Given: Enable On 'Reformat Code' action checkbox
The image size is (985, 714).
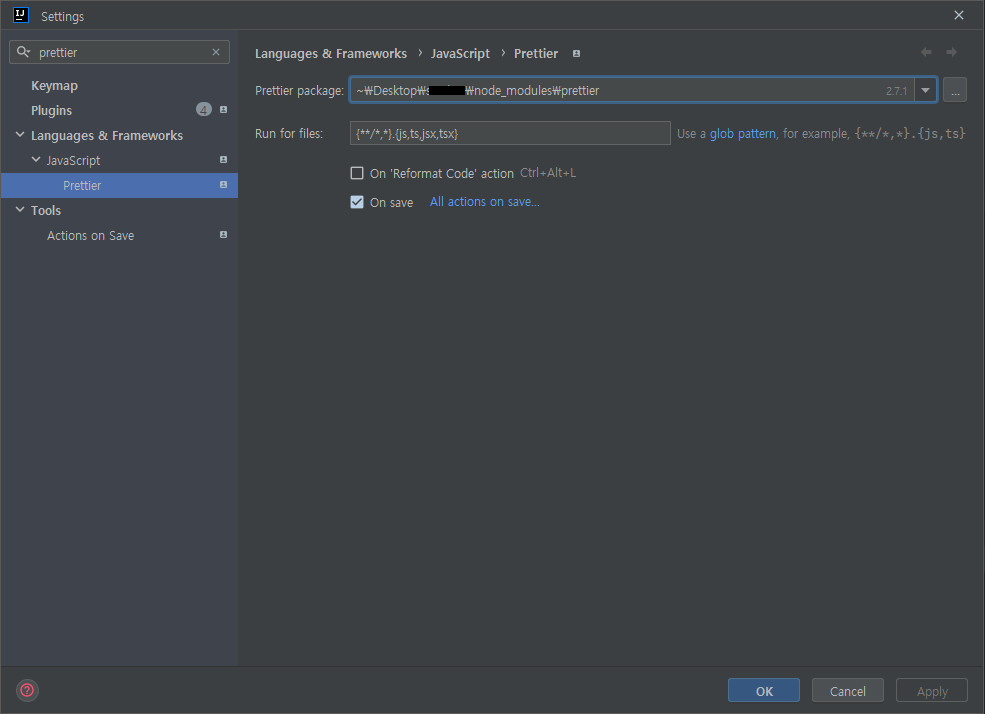Looking at the screenshot, I should 357,173.
